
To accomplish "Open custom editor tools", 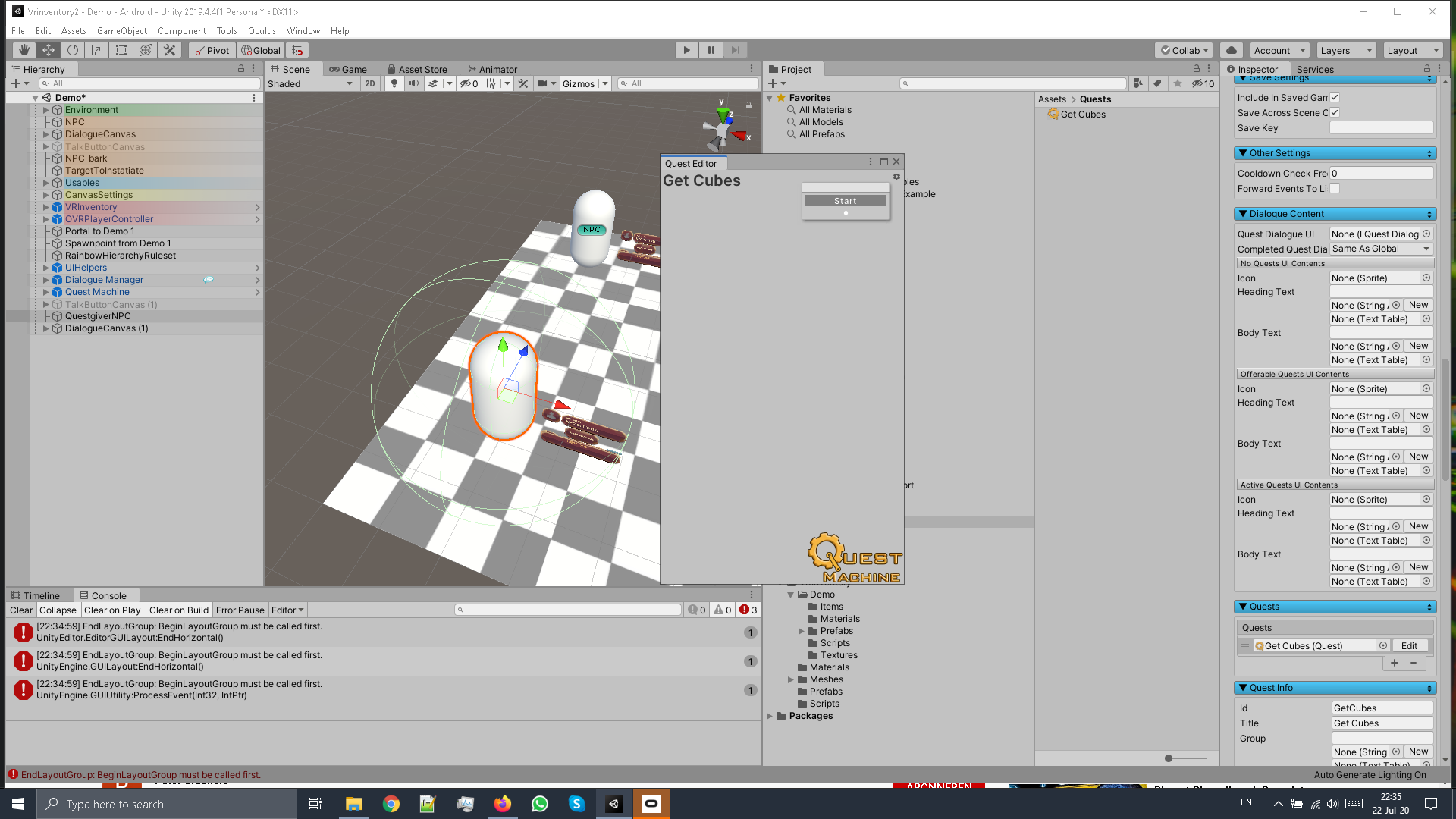I will [x=170, y=50].
